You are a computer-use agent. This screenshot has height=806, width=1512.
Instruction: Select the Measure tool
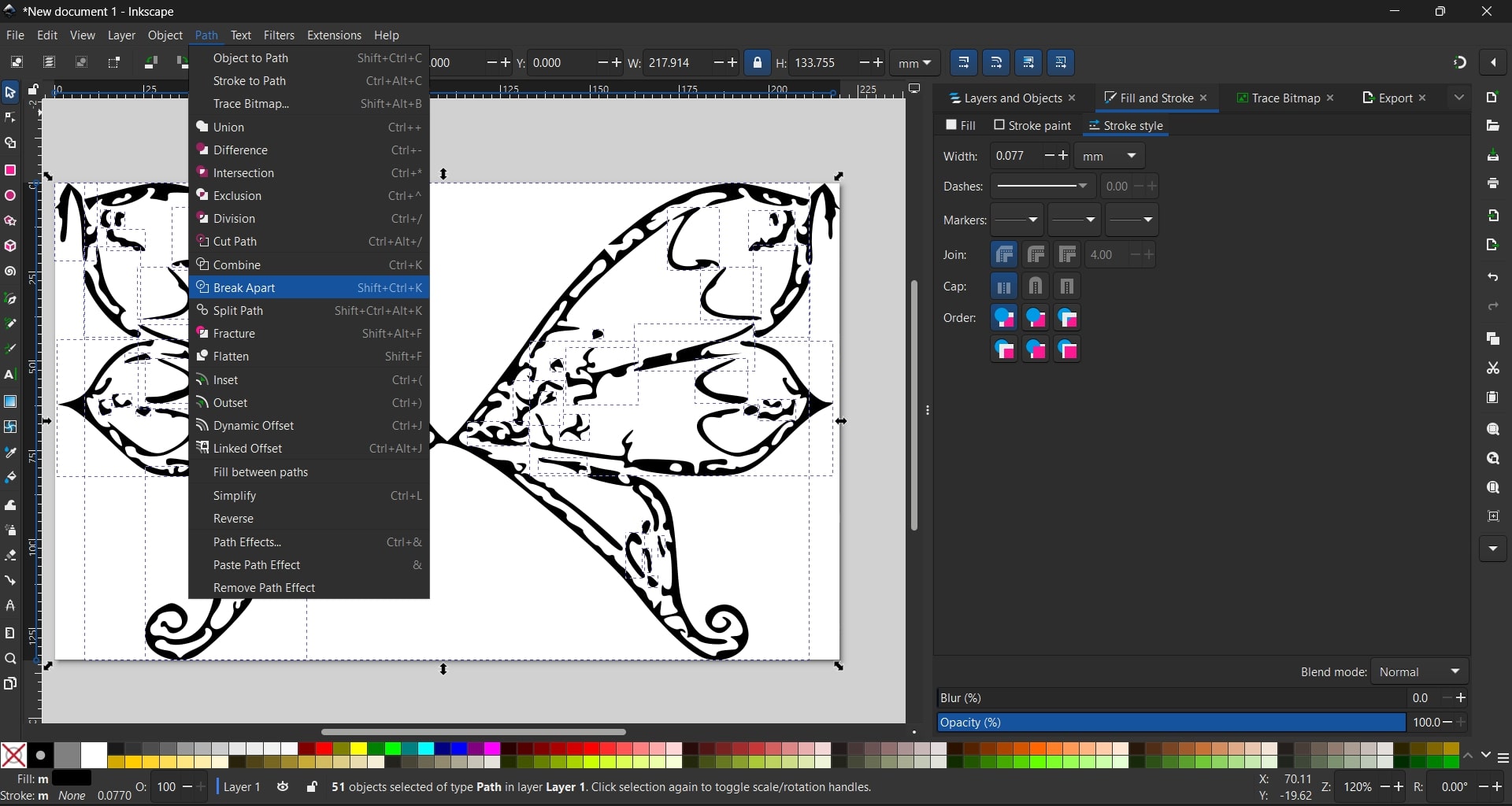[10, 633]
